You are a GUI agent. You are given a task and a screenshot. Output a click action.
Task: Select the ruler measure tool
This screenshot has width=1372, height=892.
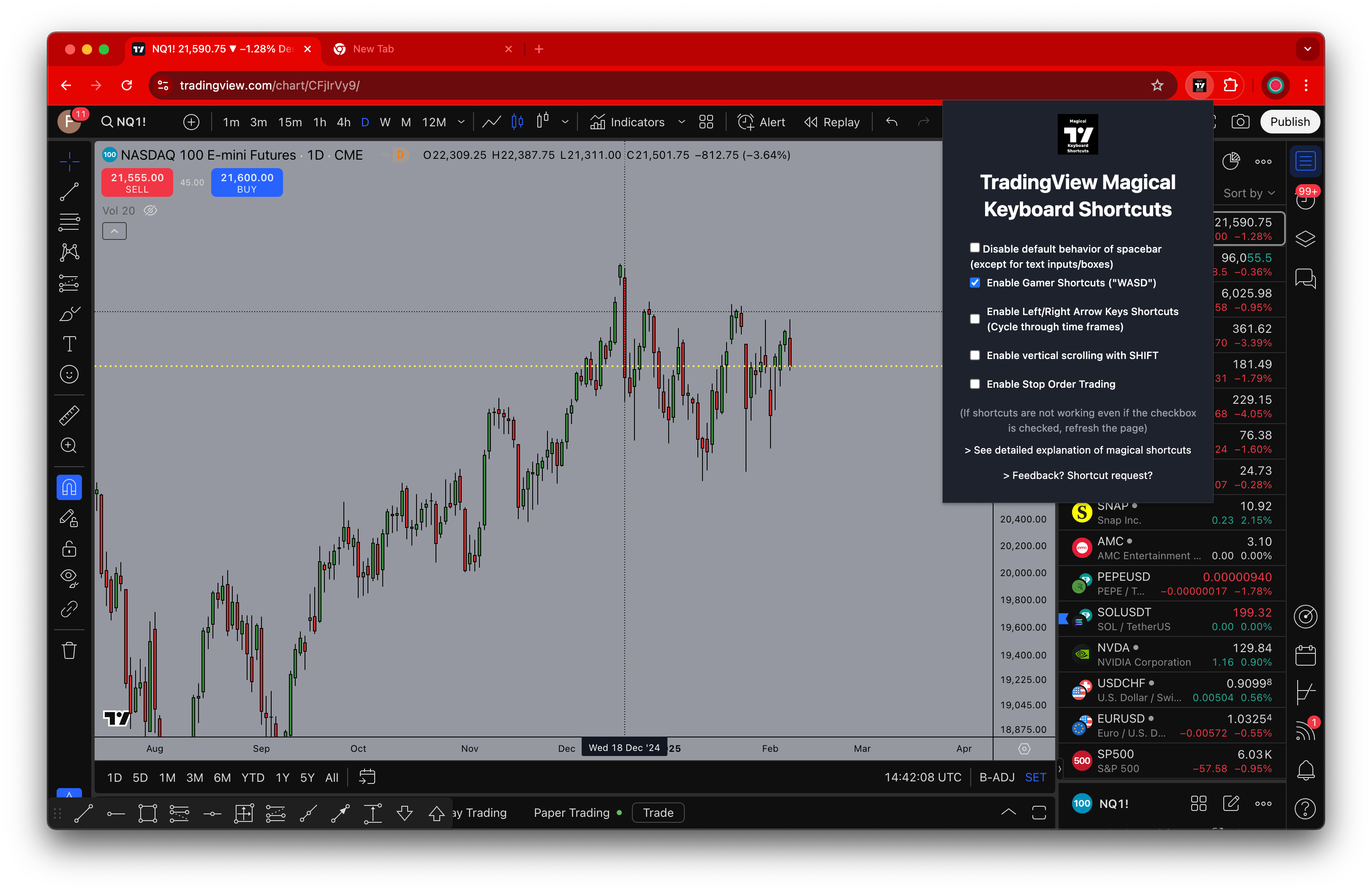pyautogui.click(x=69, y=416)
